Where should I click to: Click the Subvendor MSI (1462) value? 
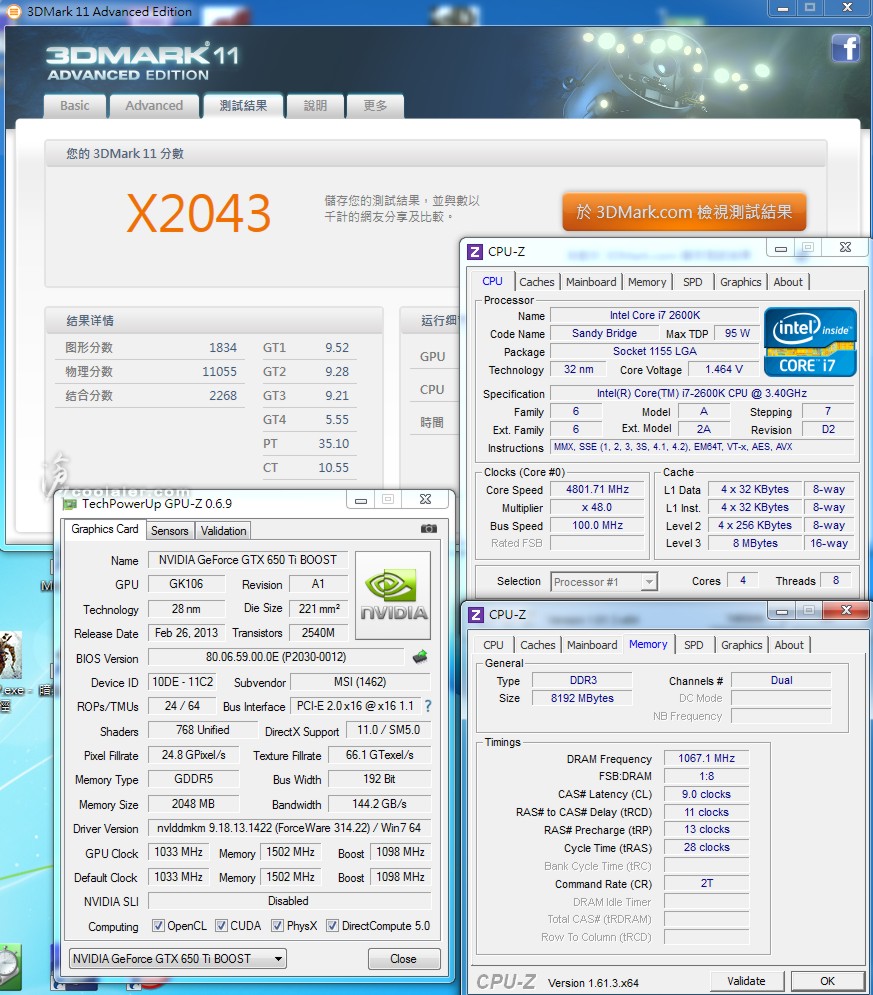(360, 682)
